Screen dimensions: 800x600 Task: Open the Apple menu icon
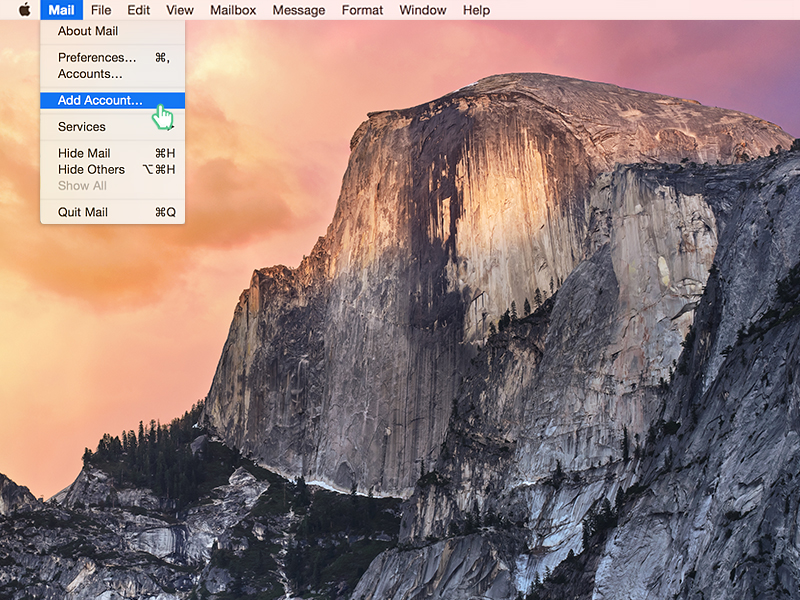pos(24,10)
